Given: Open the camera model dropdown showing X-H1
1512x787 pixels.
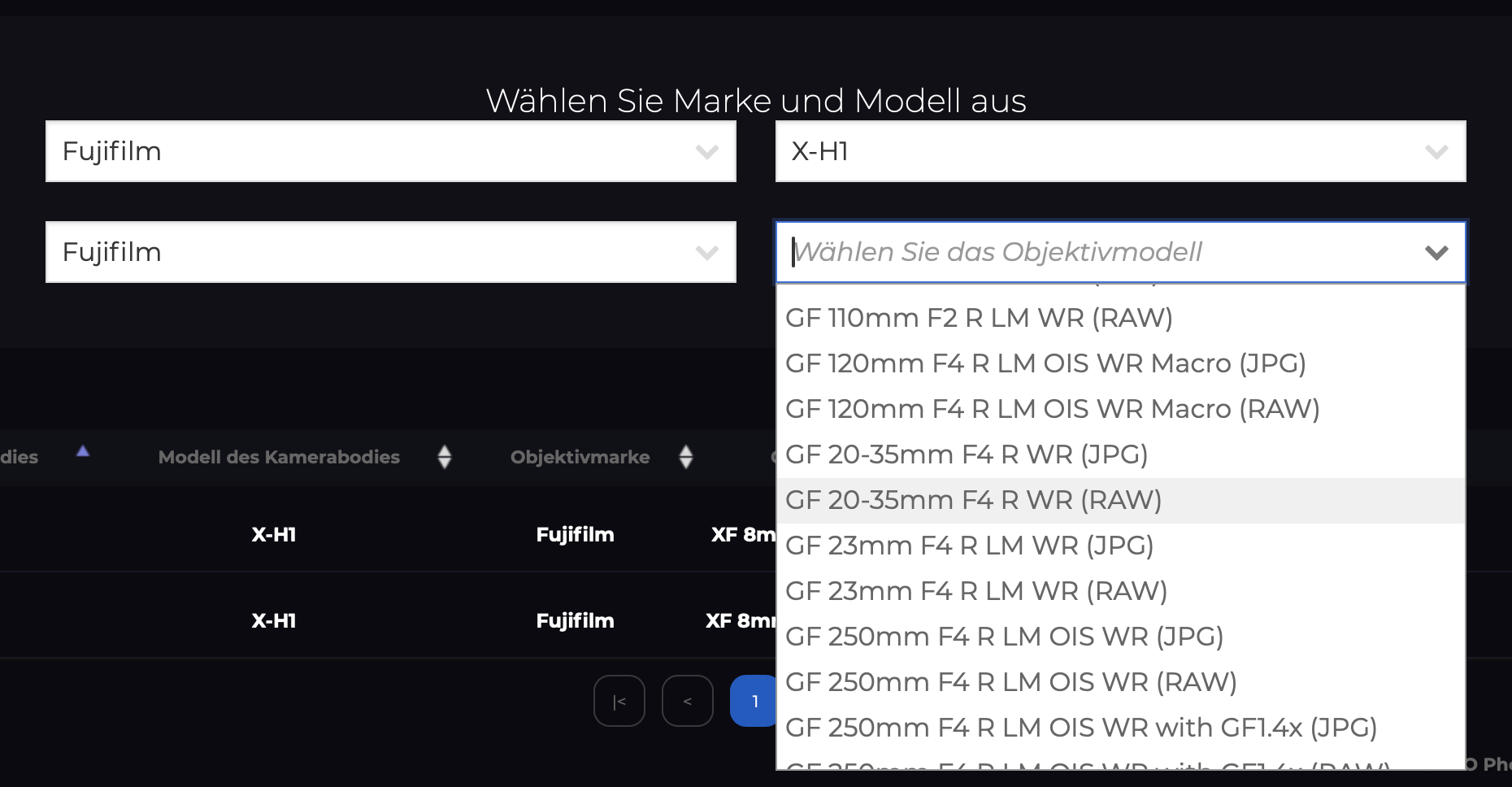Looking at the screenshot, I should 1120,151.
